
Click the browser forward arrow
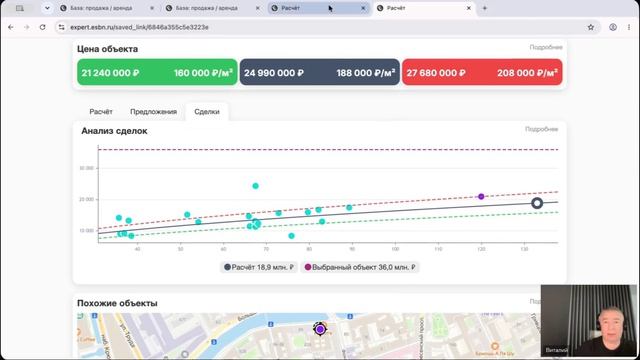pos(27,27)
